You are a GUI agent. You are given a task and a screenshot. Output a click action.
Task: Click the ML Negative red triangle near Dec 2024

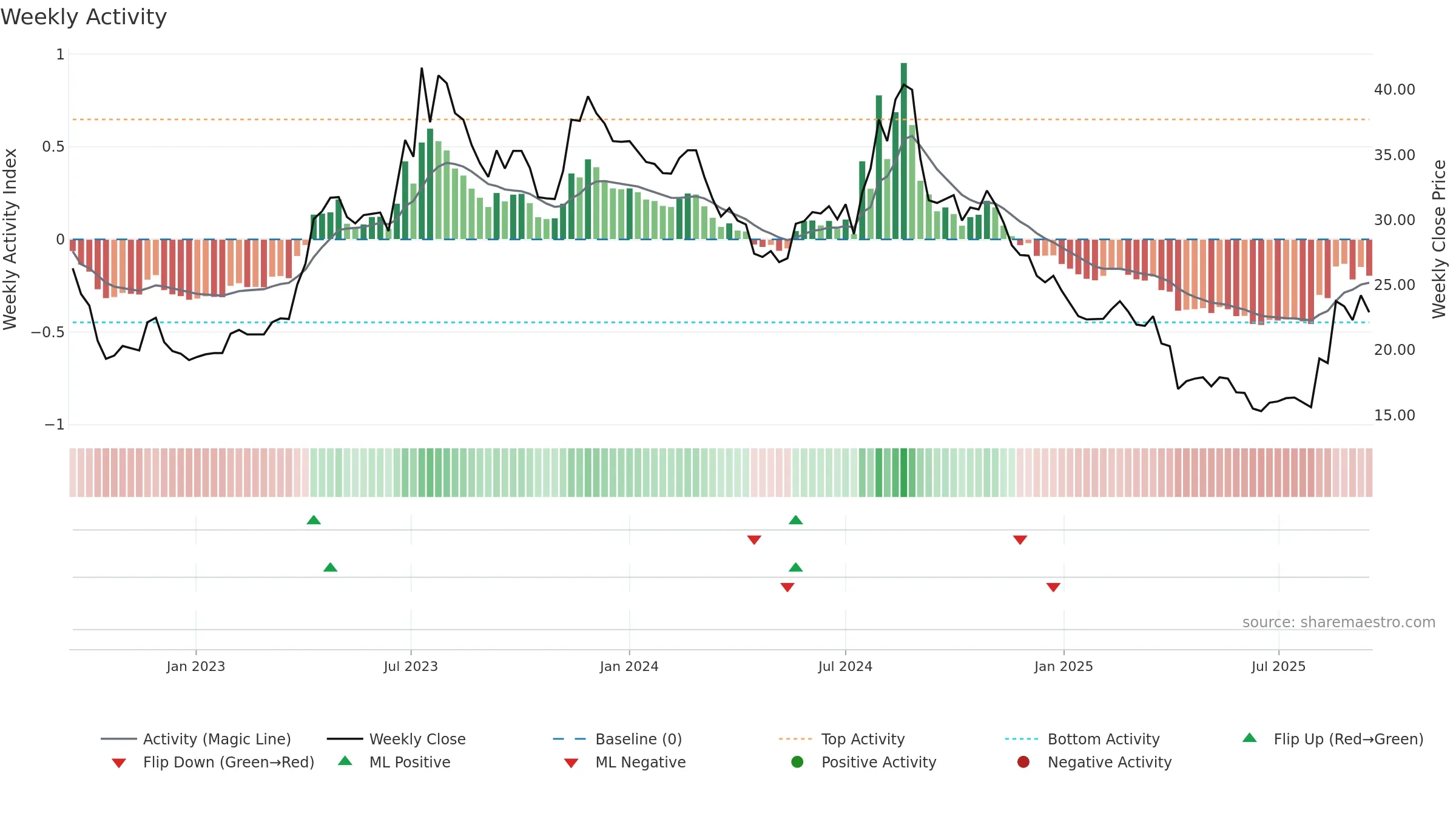[x=1053, y=587]
